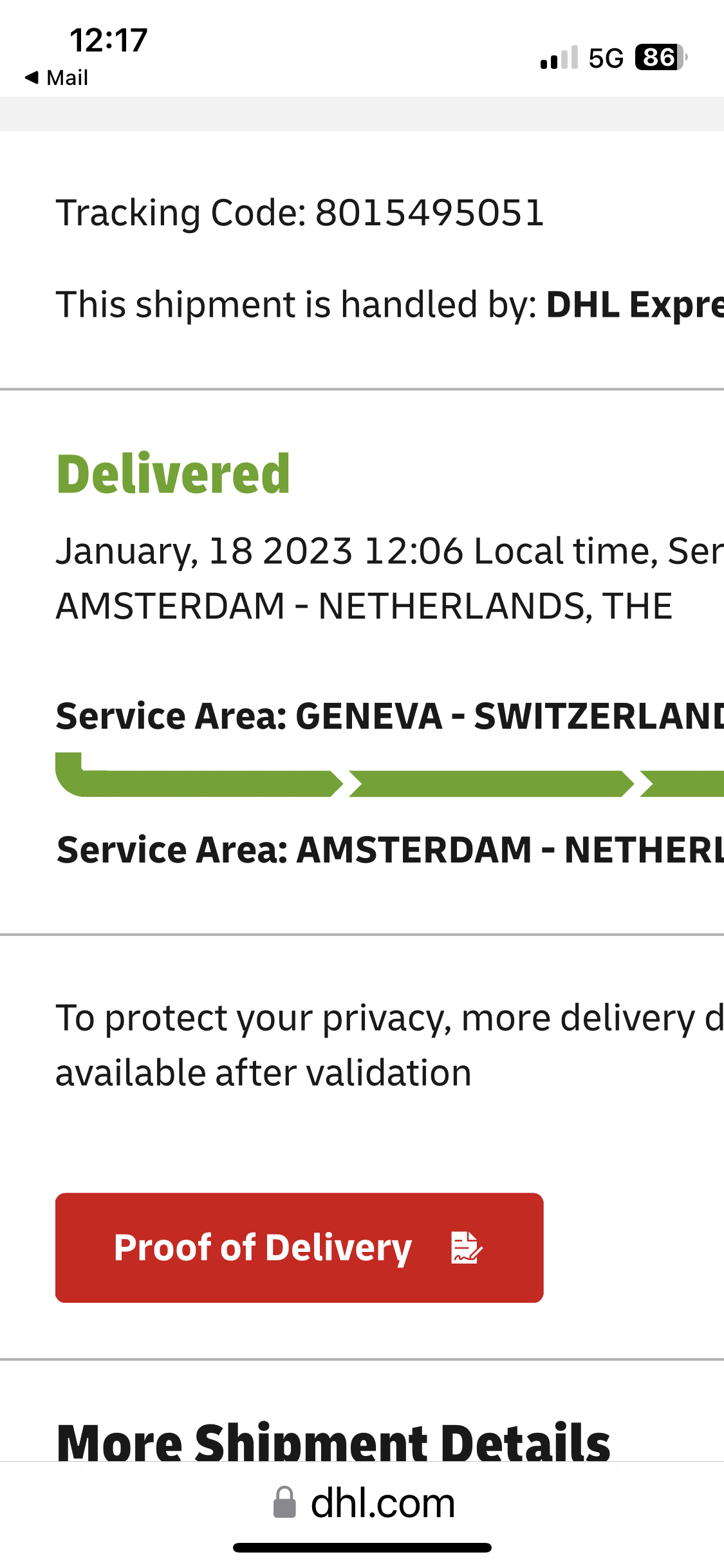Tap the green Delivered status heading

(x=174, y=474)
